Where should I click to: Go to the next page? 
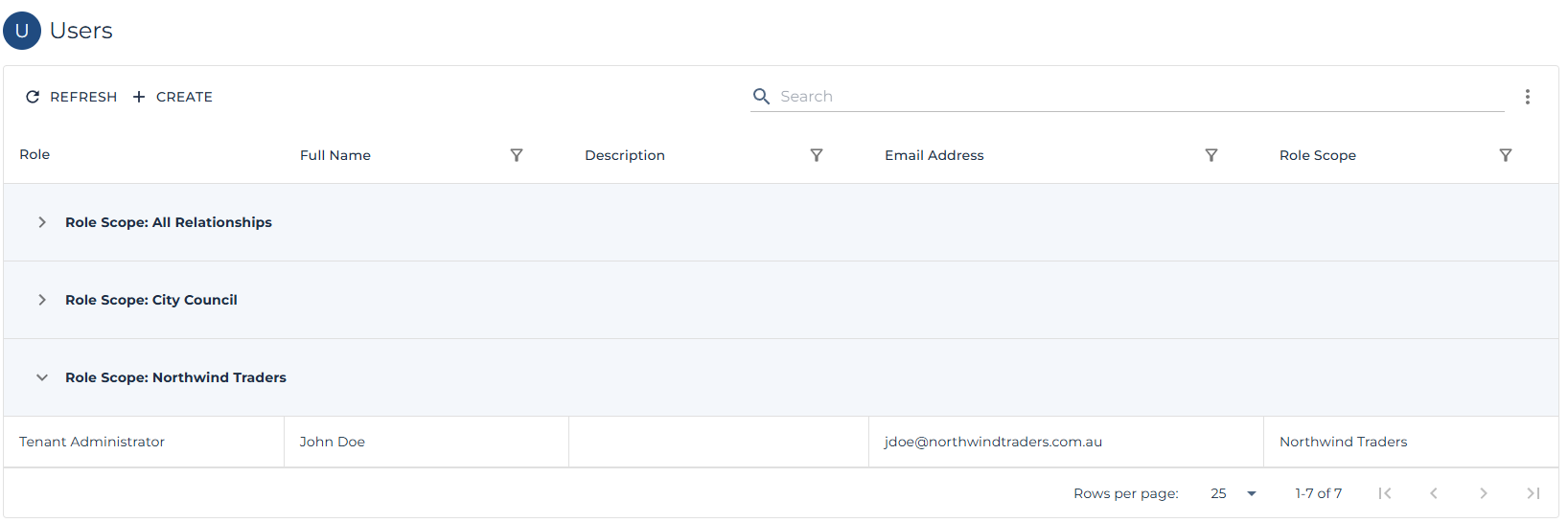pyautogui.click(x=1484, y=493)
